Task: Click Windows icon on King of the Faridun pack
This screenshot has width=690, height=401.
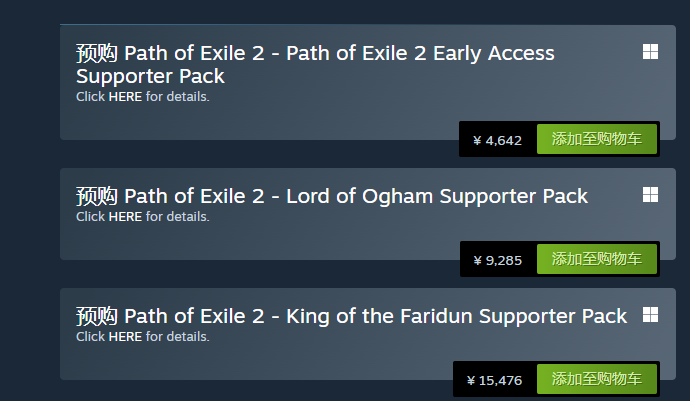Action: point(650,315)
